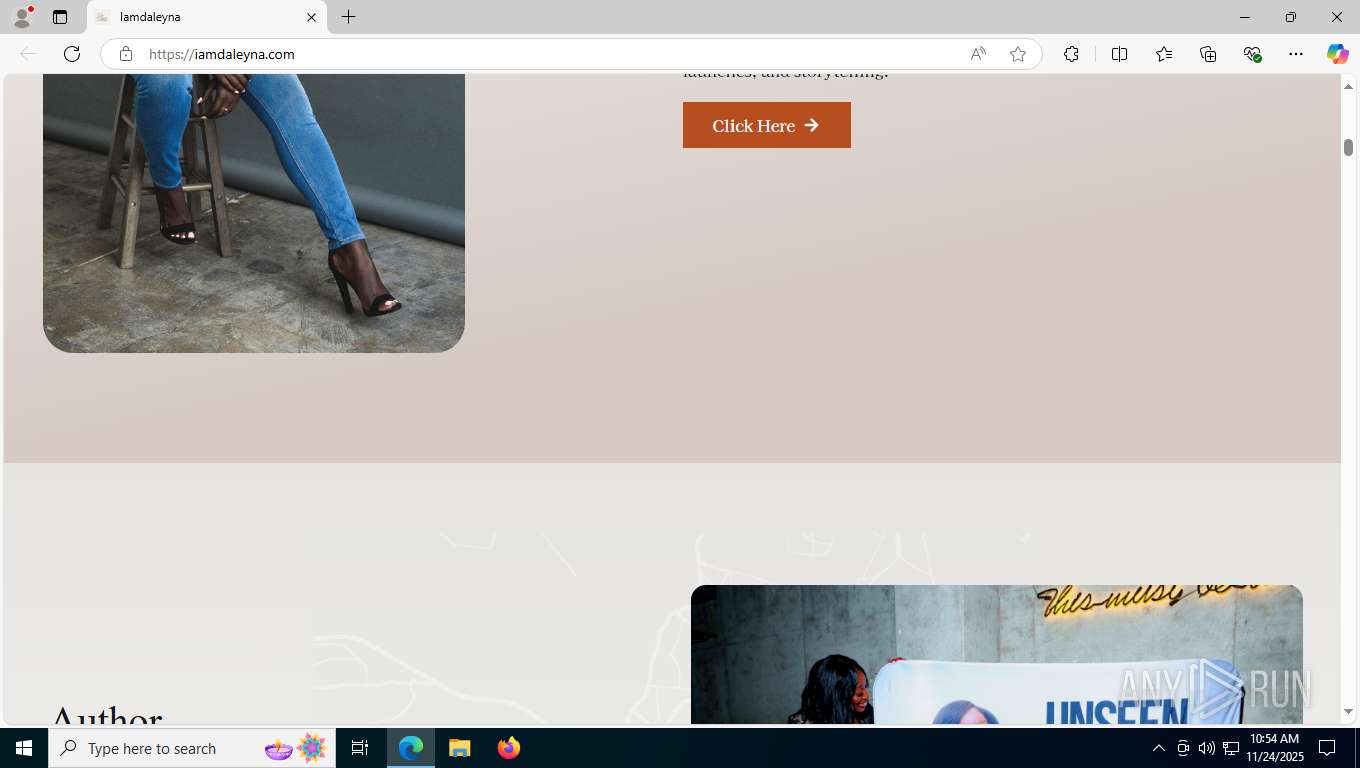
Task: Open File Explorer from the taskbar
Action: 459,748
